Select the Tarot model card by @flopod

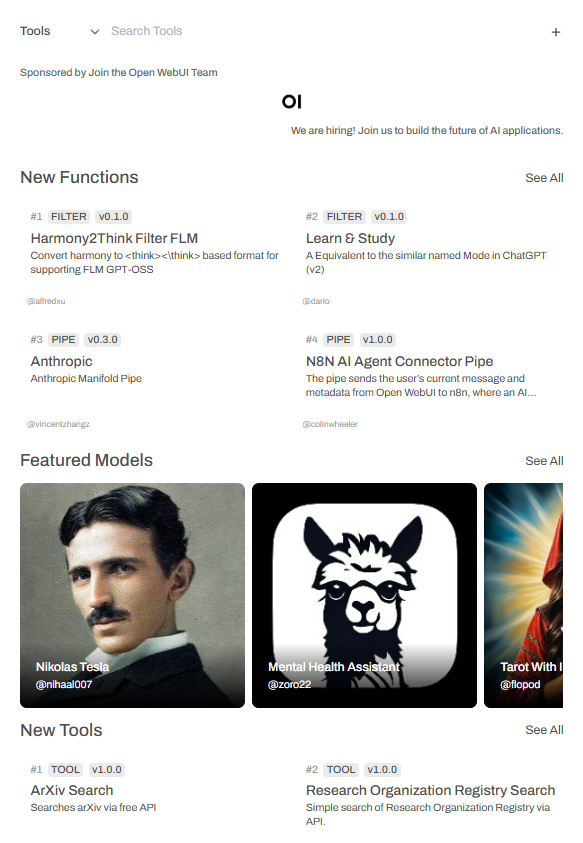[523, 595]
